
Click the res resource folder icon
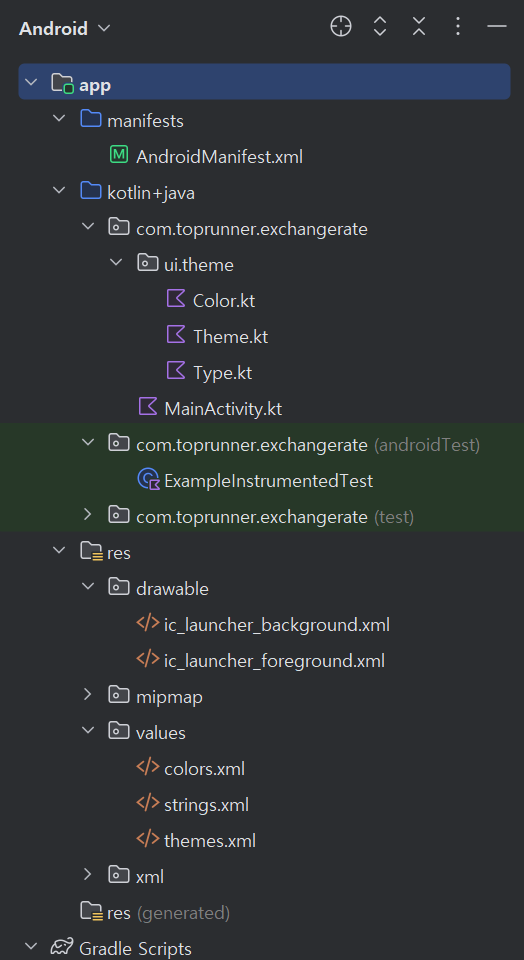(91, 552)
